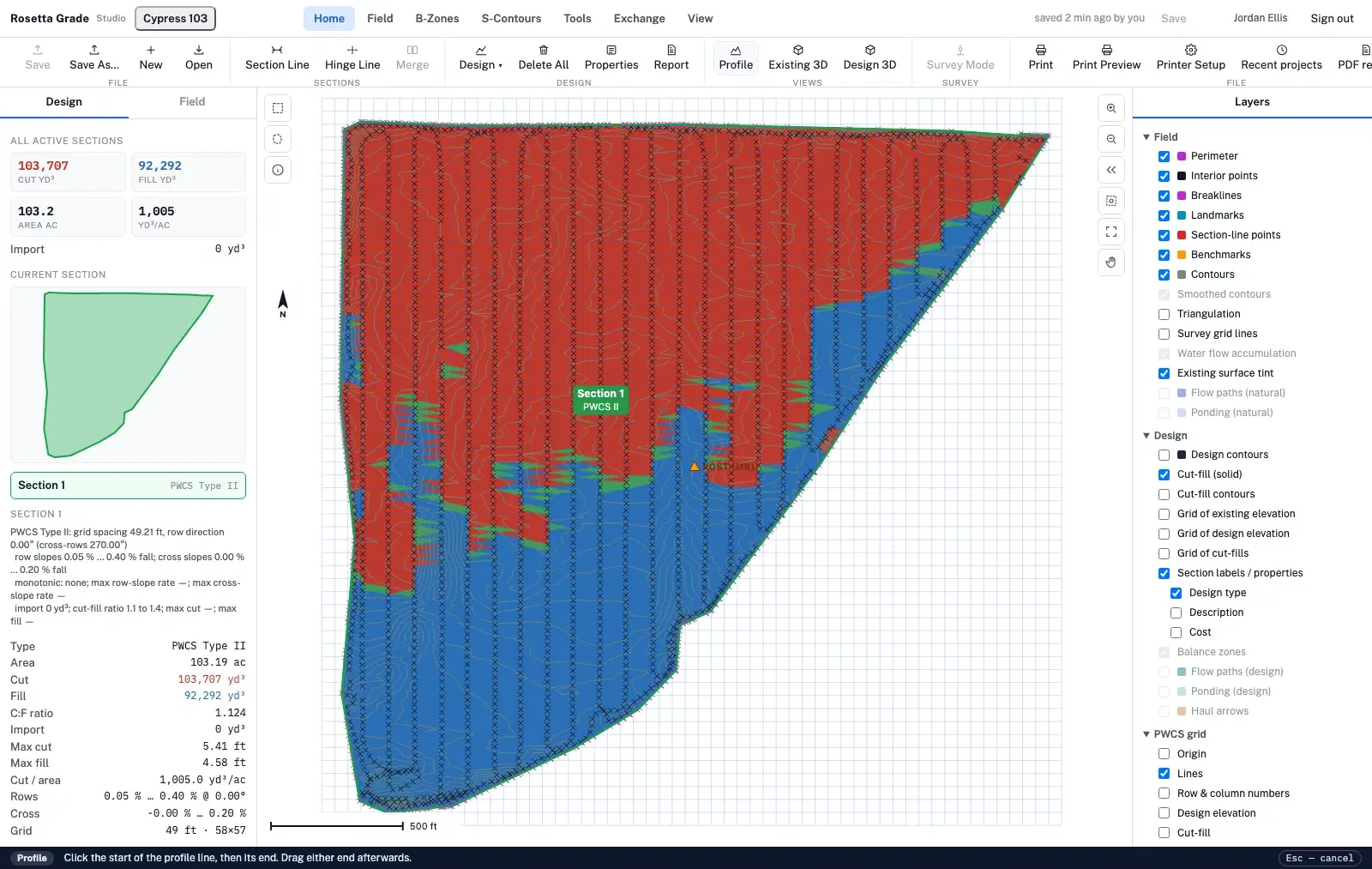Click the fit to full extent icon

pyautogui.click(x=1111, y=232)
